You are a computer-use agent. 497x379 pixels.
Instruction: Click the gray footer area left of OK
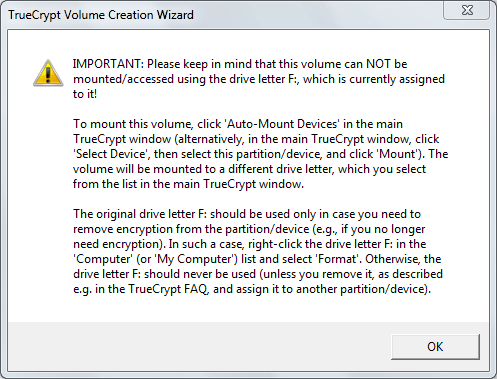(199, 346)
